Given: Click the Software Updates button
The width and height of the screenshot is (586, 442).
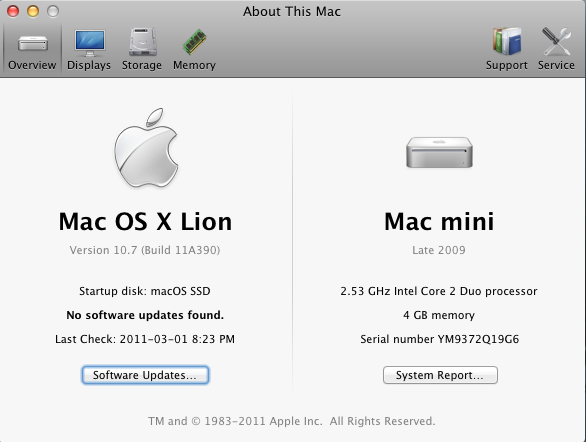Looking at the screenshot, I should click(x=145, y=375).
